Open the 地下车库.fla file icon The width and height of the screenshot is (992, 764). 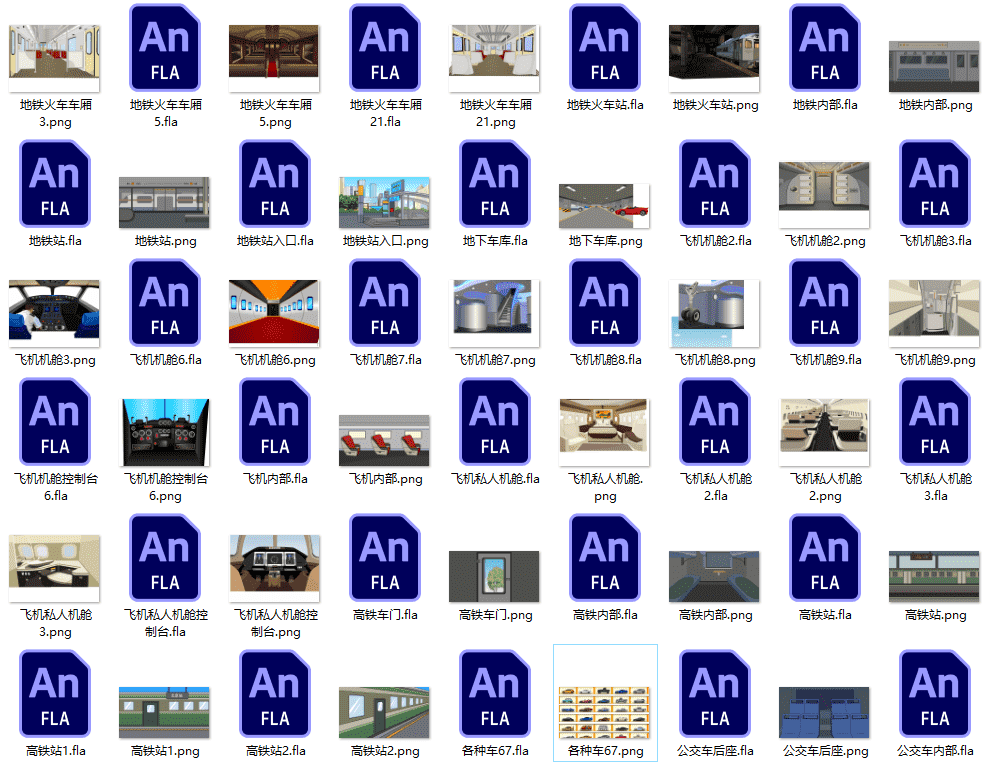click(x=495, y=185)
